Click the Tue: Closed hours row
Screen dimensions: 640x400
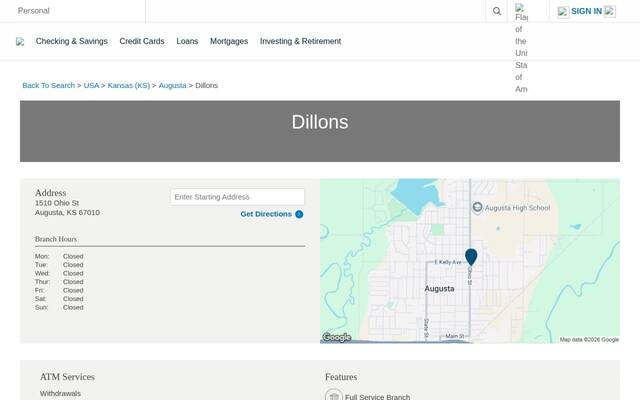[59, 265]
